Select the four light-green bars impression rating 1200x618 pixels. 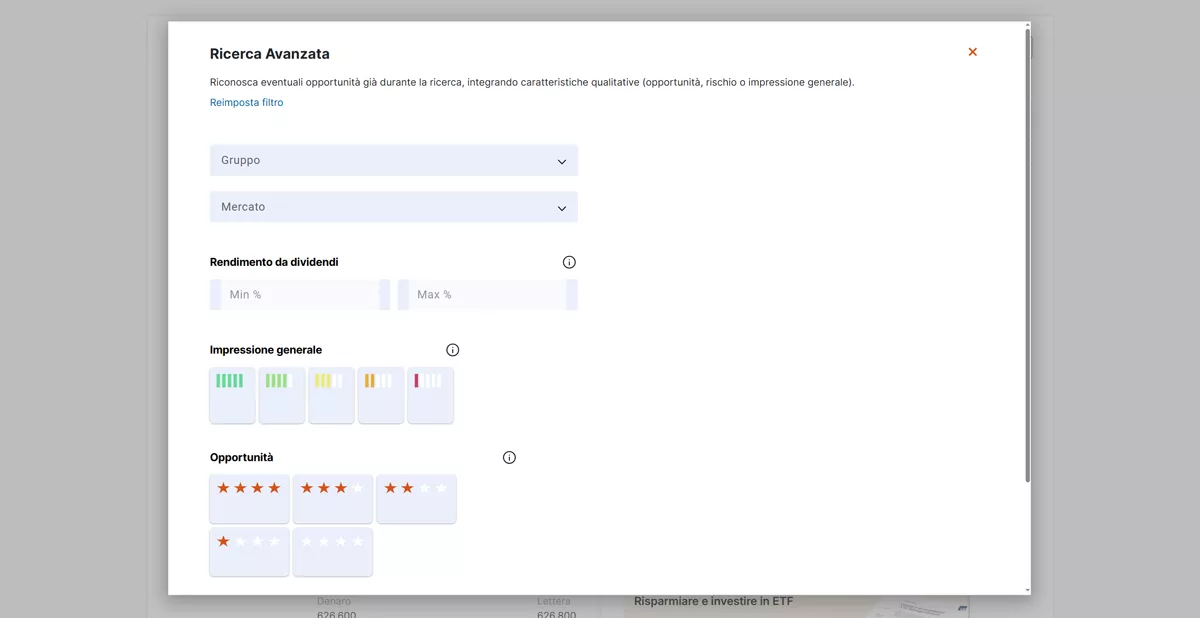[282, 395]
